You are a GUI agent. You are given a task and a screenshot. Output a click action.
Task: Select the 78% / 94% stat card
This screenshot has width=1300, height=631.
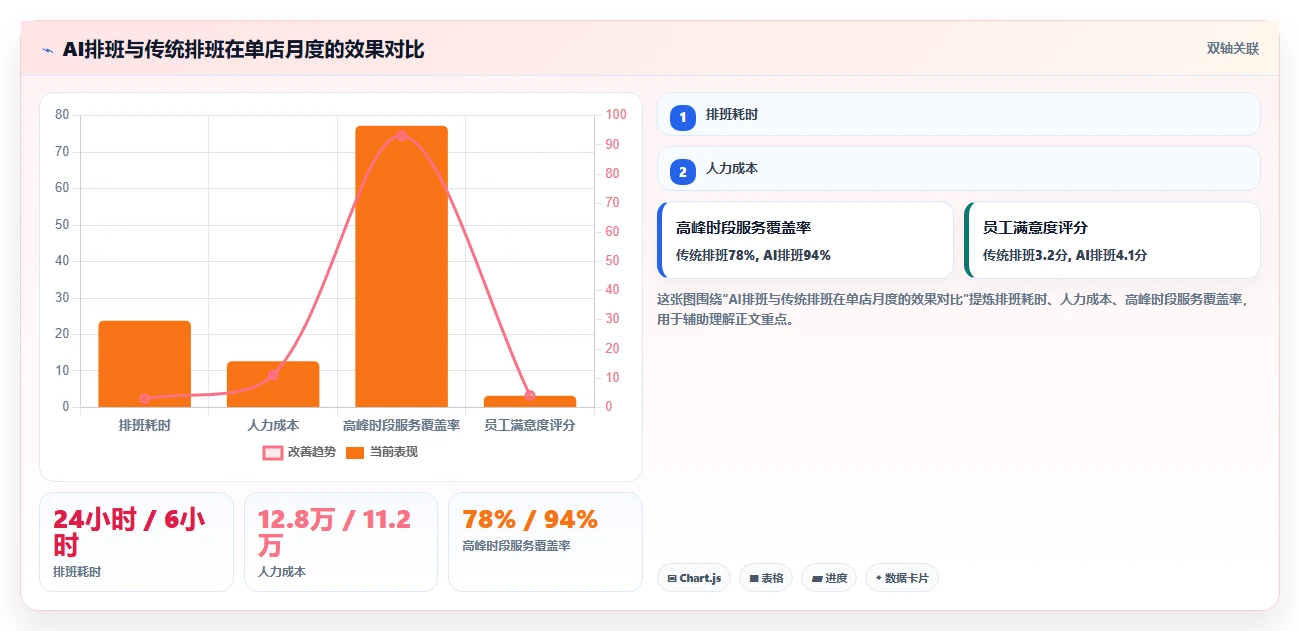(545, 542)
